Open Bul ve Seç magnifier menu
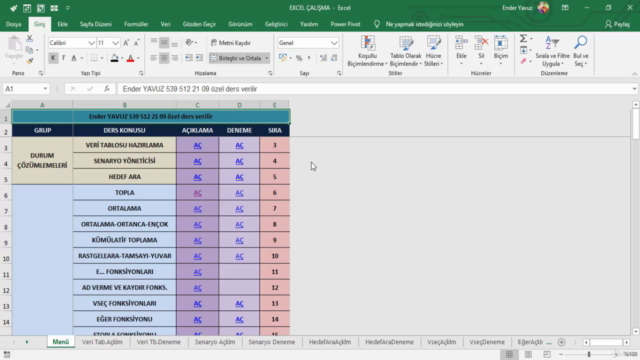Screen dimensions: 640x360 point(580,51)
